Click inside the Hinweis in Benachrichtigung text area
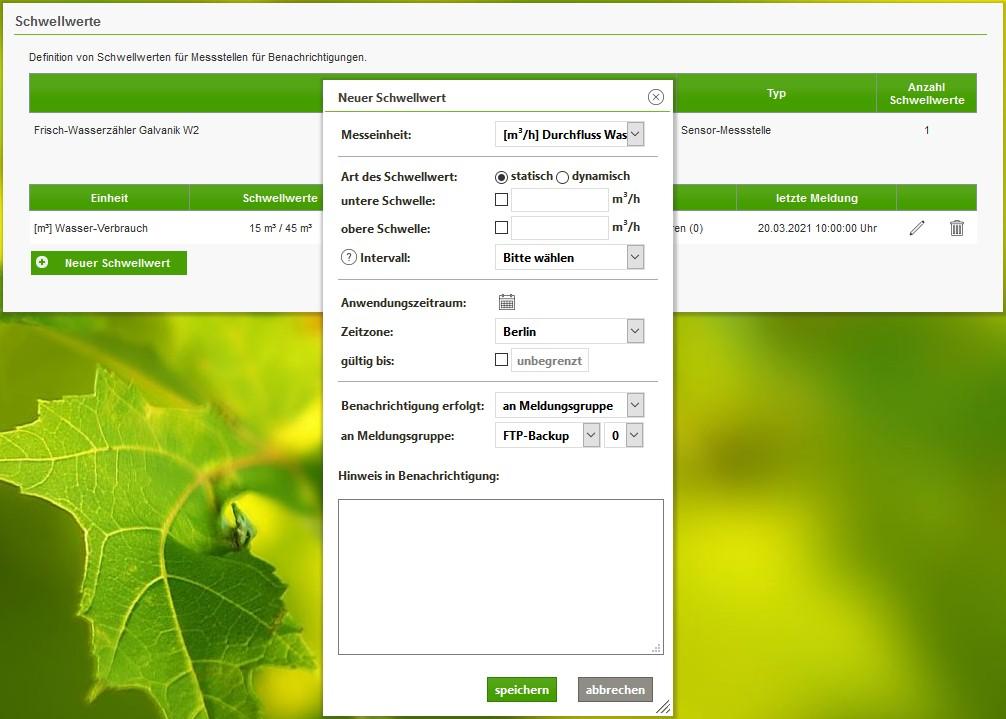1006x719 pixels. tap(498, 575)
